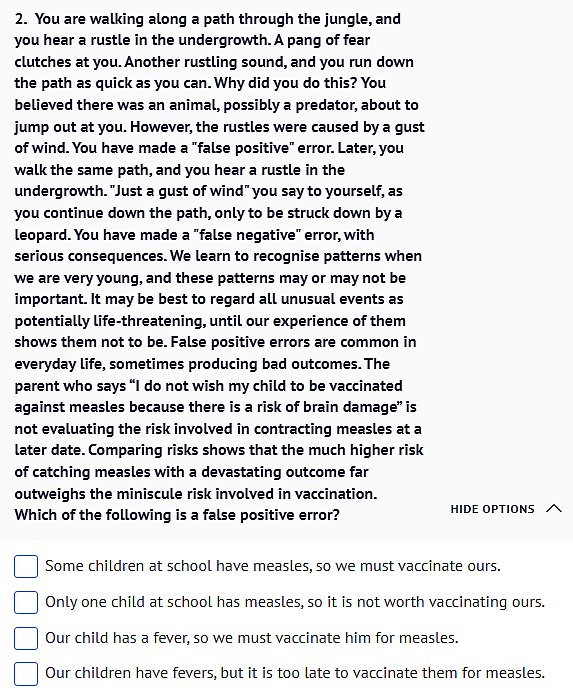Click the HIDE OPTIONS label
Viewport: 573px width, 694px height.
[492, 509]
